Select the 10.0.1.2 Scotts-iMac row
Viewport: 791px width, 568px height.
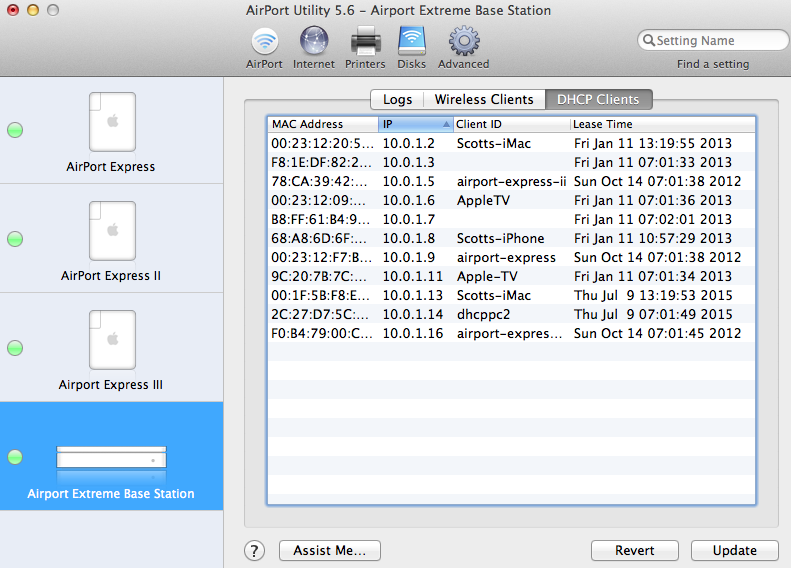pyautogui.click(x=512, y=143)
